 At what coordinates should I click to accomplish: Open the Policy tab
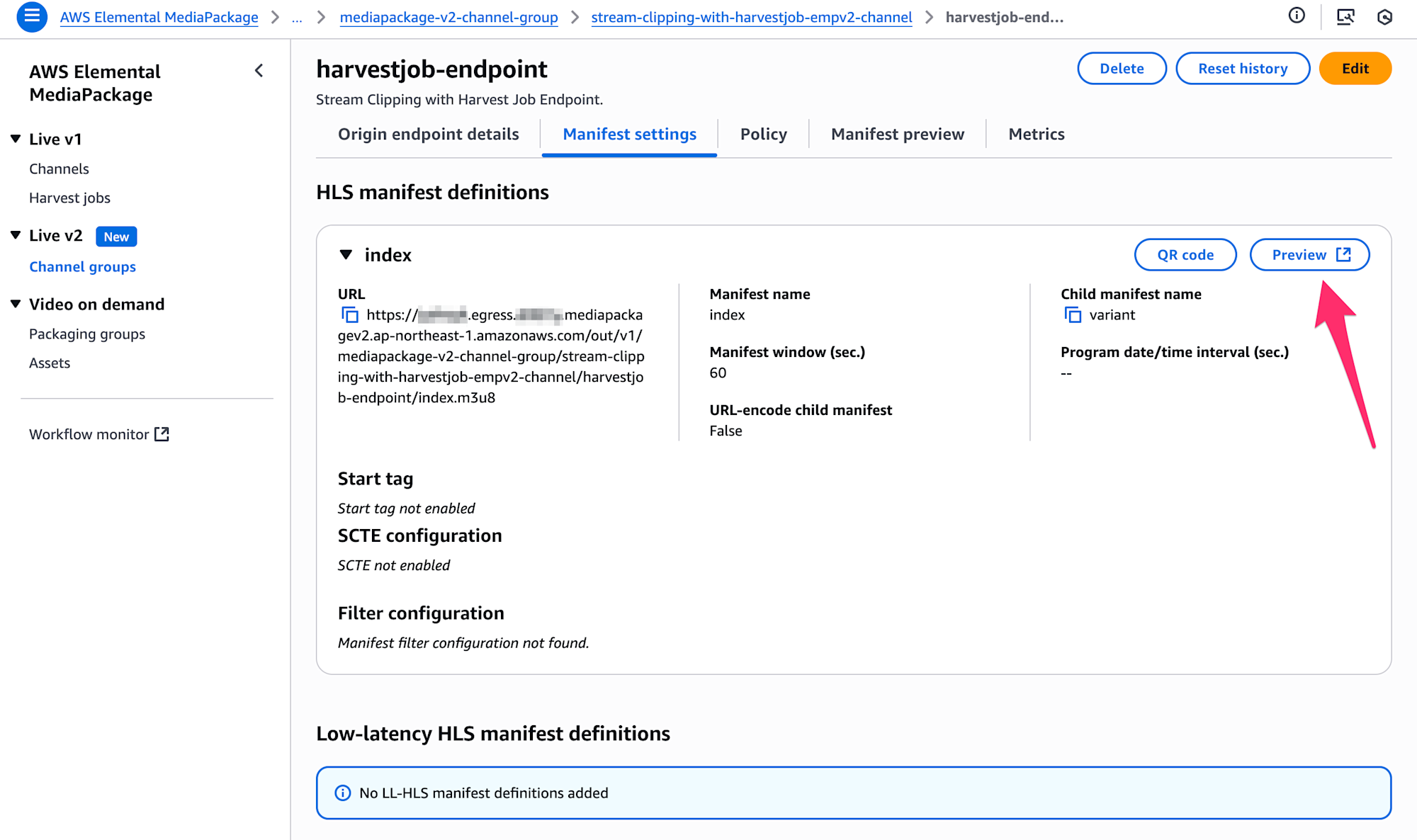pos(763,134)
